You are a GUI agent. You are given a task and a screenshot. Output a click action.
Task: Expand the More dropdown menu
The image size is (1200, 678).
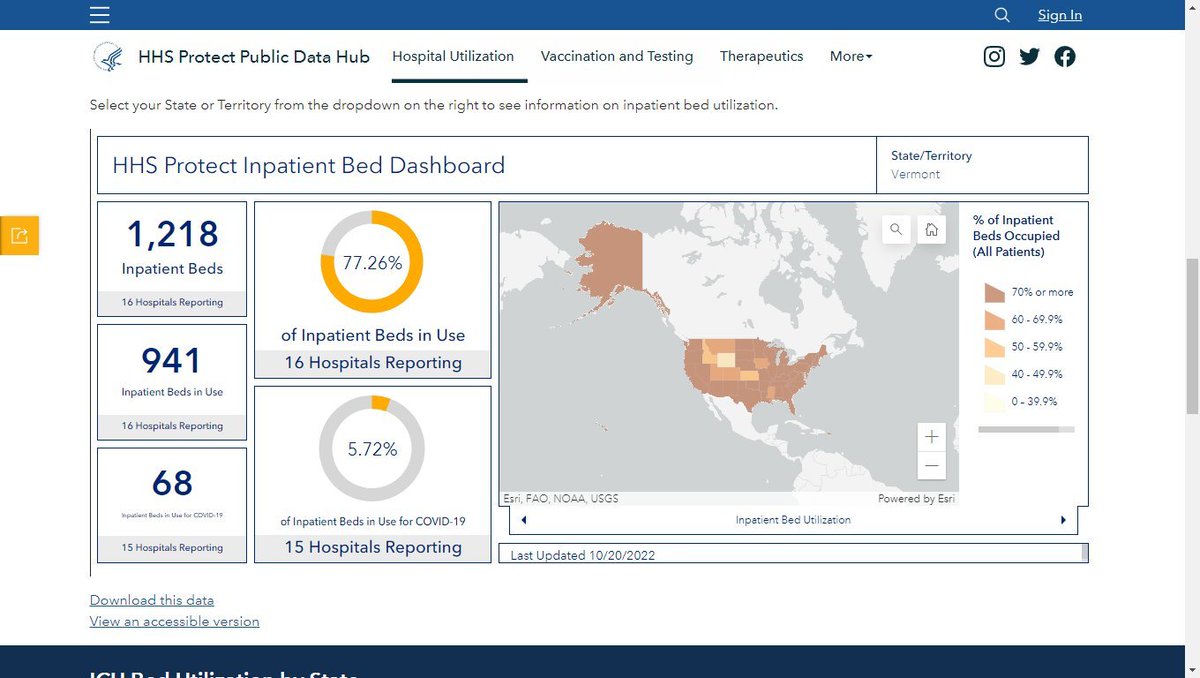851,57
